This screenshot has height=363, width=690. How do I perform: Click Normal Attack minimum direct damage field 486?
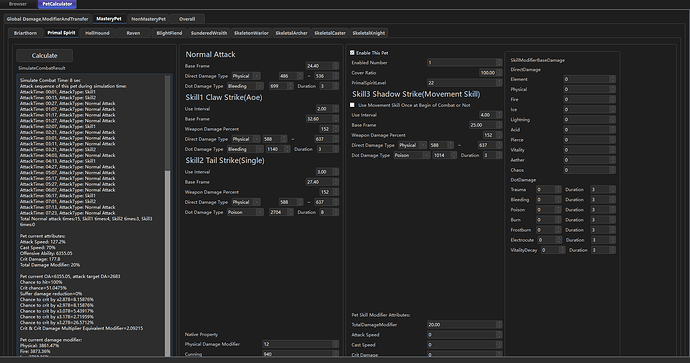coord(291,76)
